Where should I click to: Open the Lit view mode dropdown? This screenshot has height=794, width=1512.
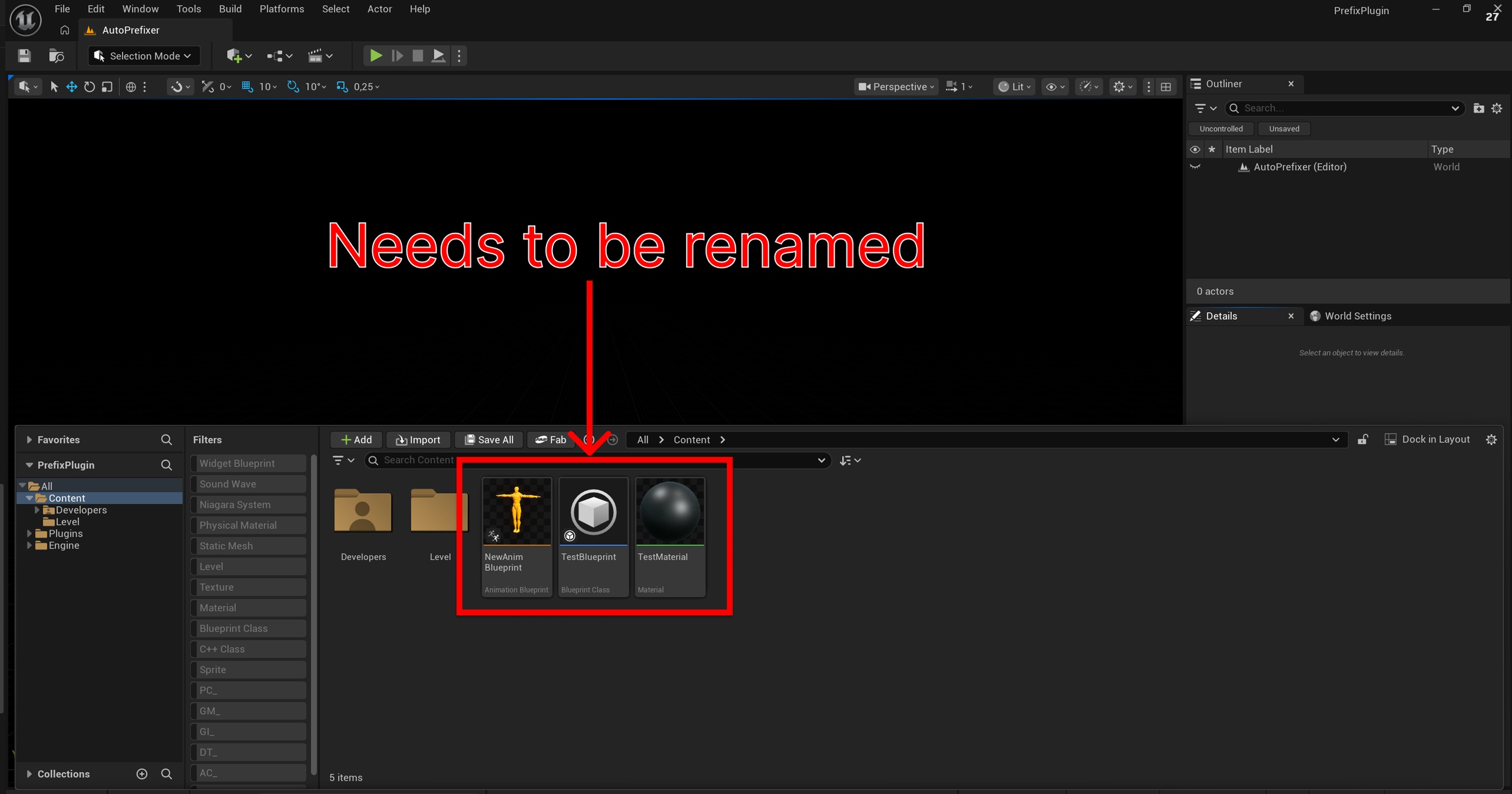tap(1013, 86)
